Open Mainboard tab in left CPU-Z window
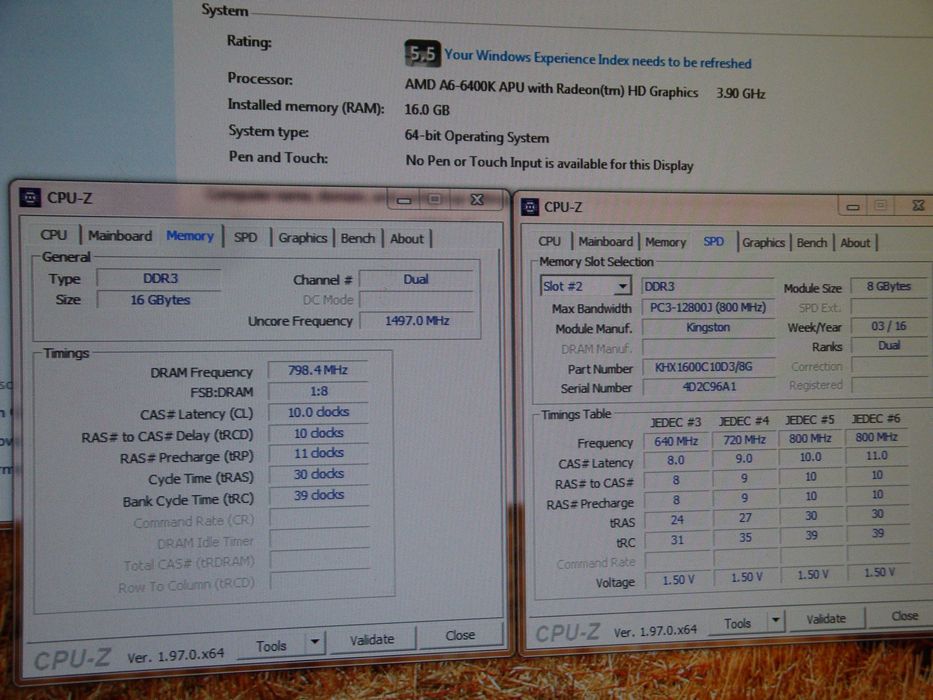 (x=120, y=236)
